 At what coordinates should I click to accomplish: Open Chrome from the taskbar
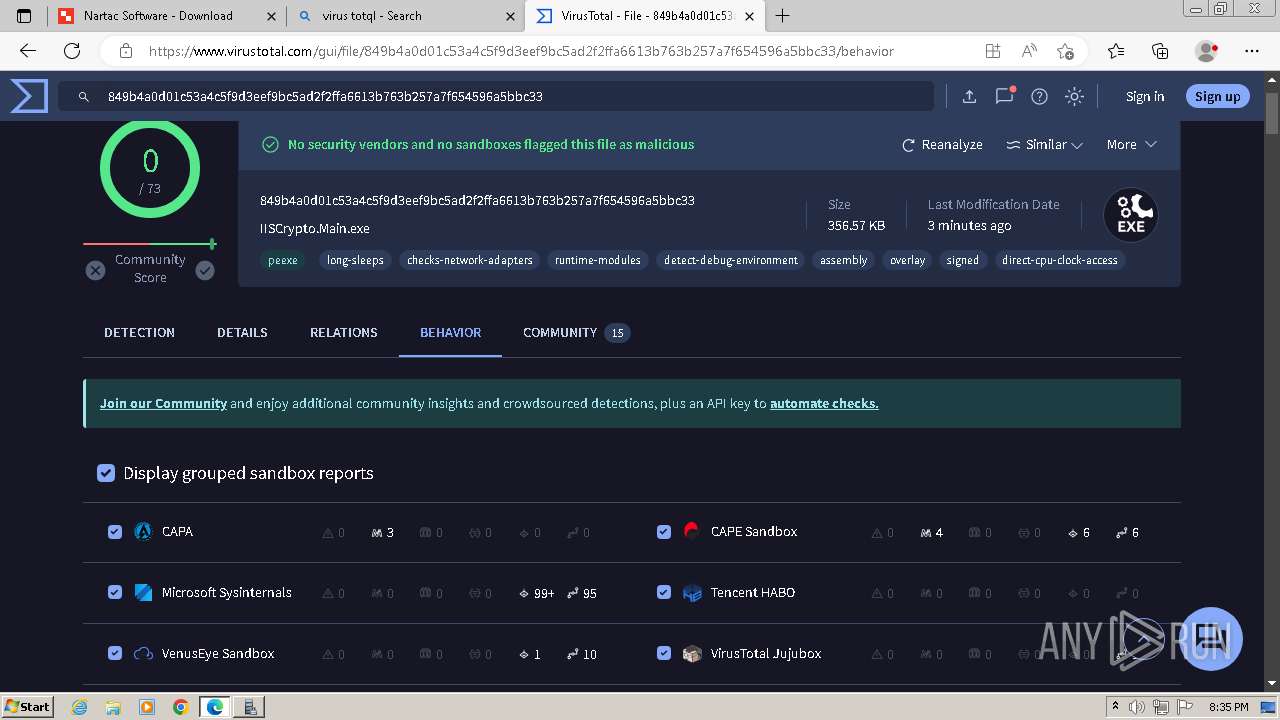[x=180, y=706]
